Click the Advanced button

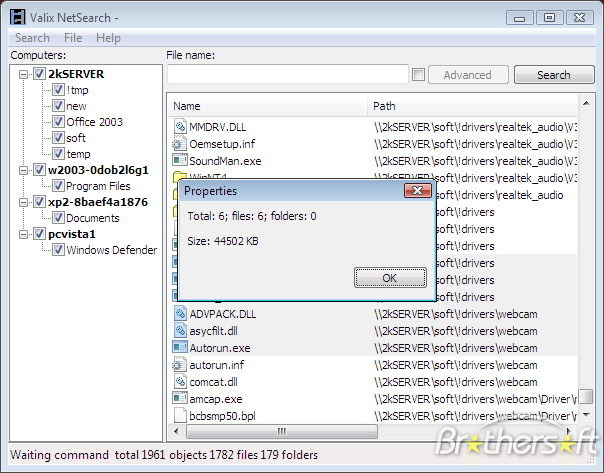(x=468, y=74)
